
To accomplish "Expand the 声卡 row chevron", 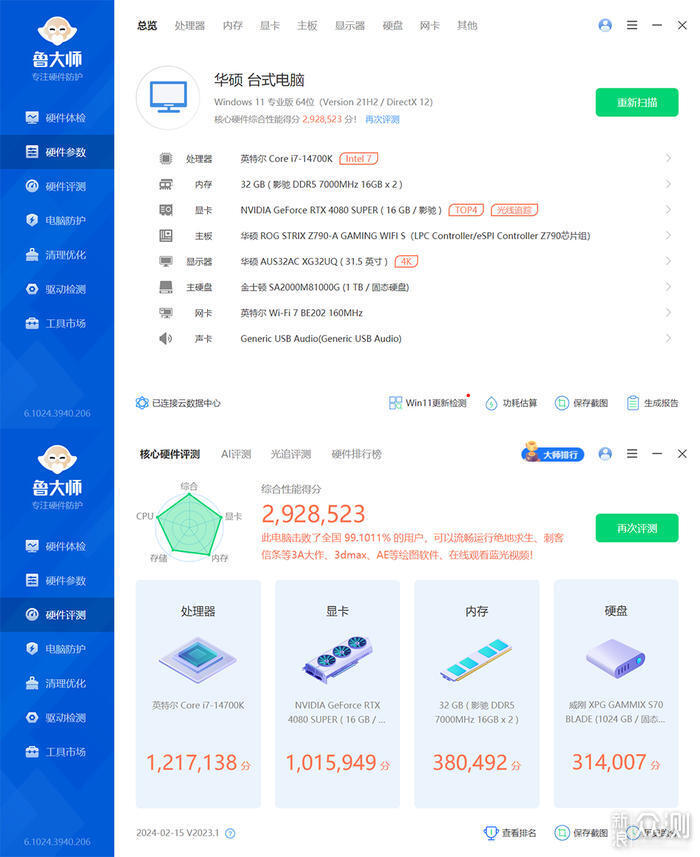I will (668, 338).
